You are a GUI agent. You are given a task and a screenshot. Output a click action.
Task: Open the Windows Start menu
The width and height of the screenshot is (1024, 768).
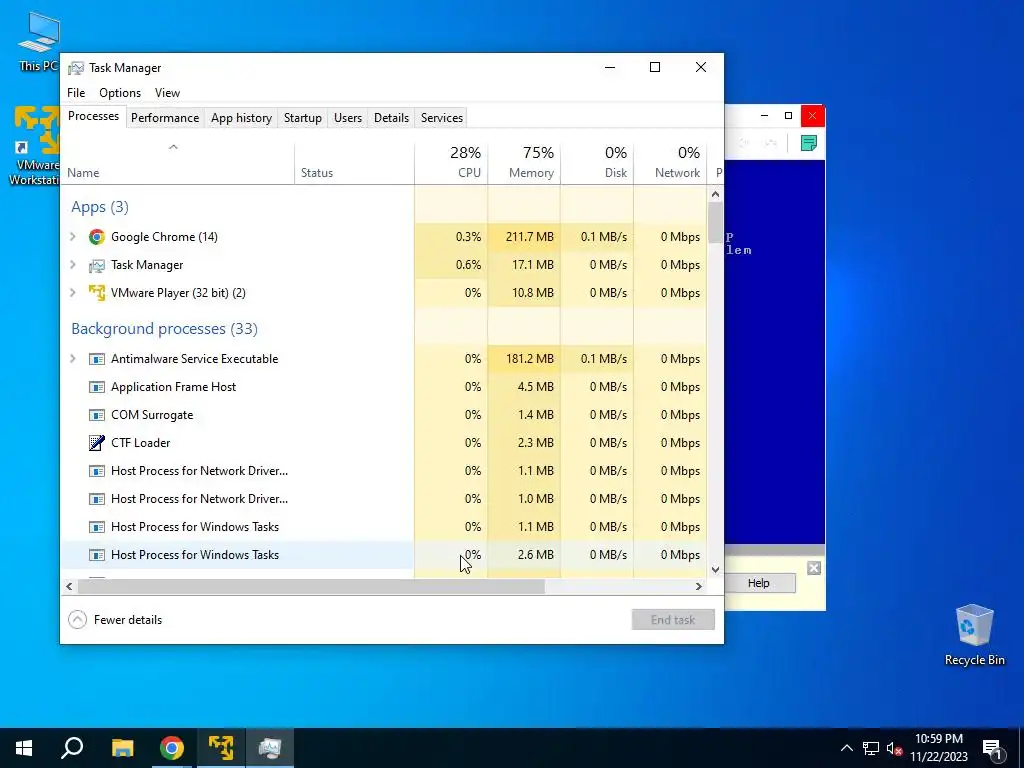24,748
